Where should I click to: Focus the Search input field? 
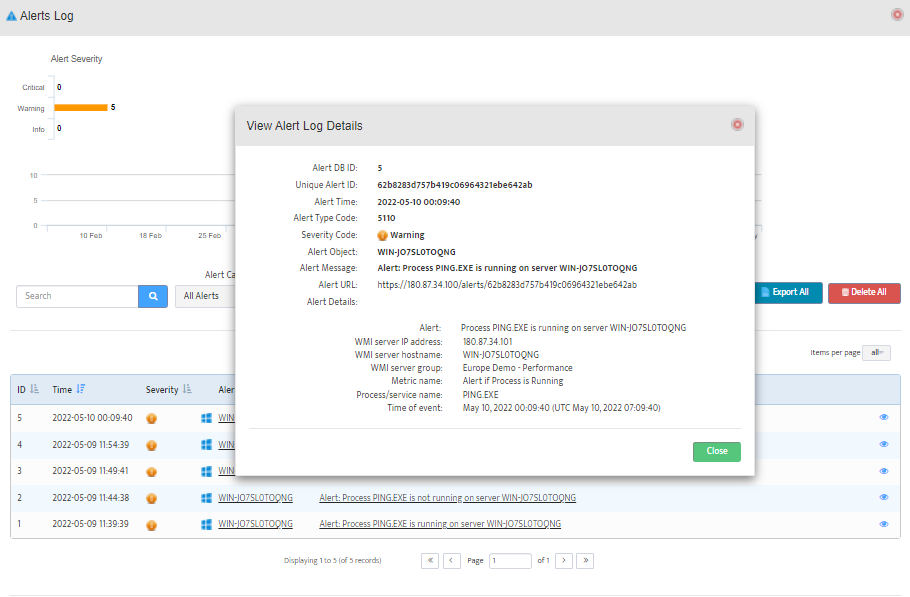pyautogui.click(x=77, y=296)
